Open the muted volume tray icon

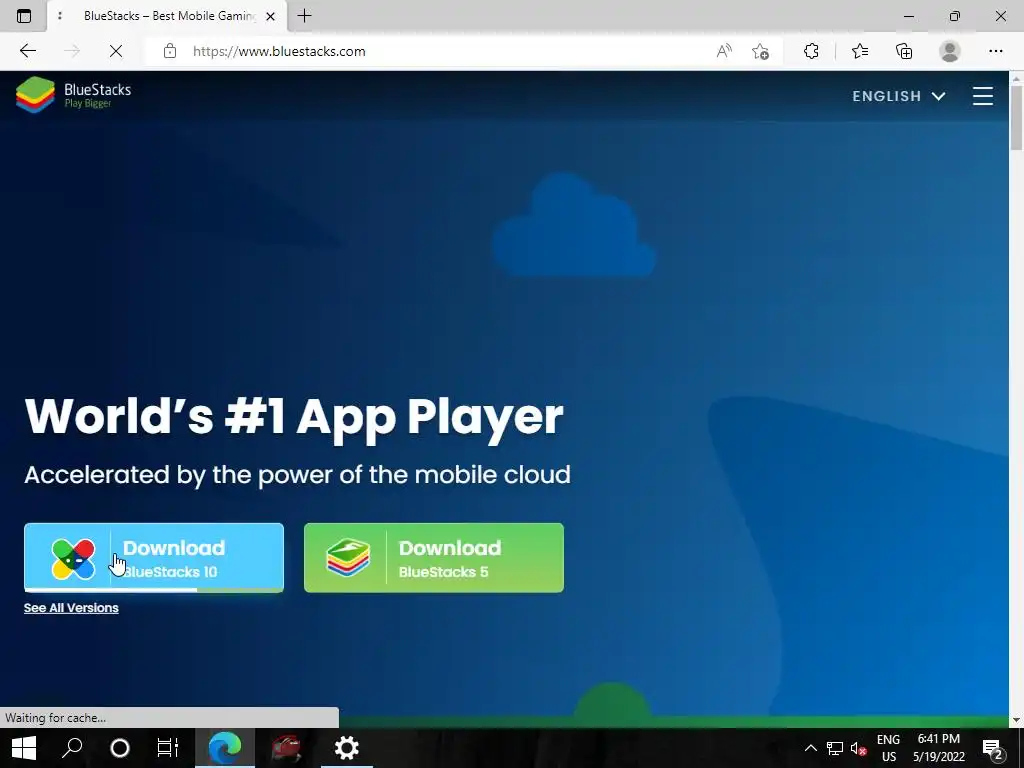(x=858, y=748)
